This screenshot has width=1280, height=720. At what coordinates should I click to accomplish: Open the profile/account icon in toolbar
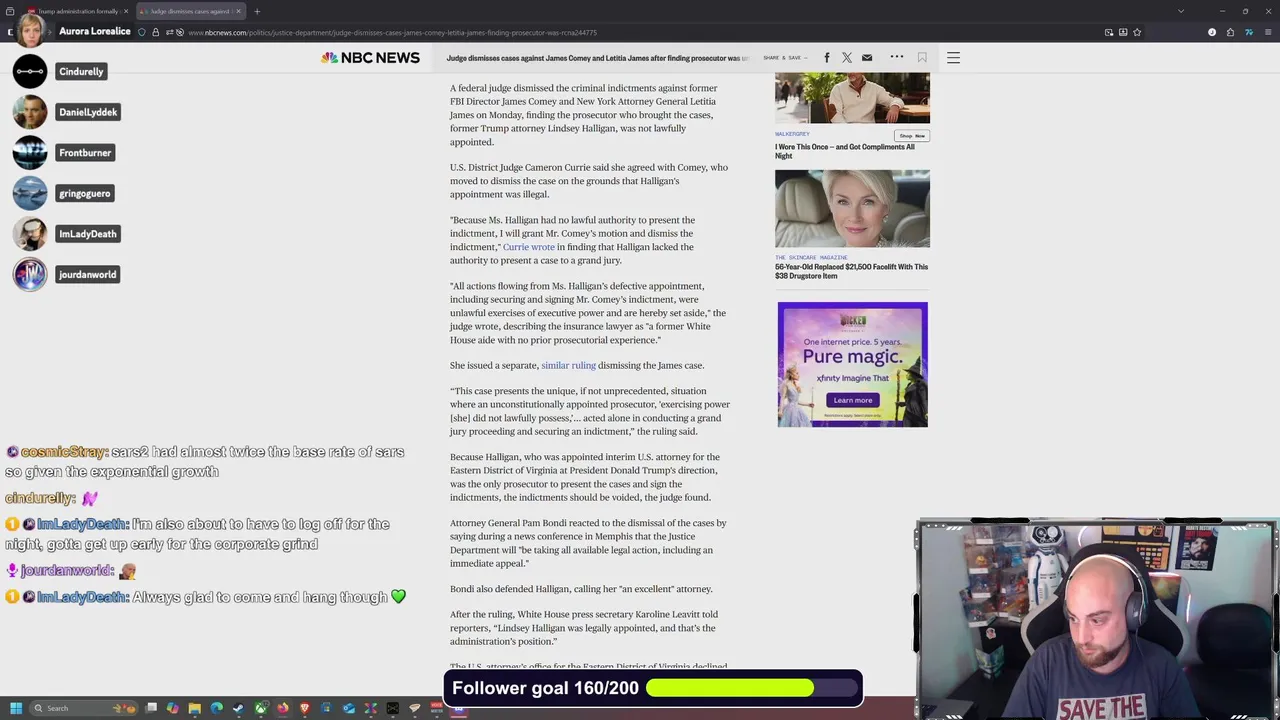click(1212, 32)
